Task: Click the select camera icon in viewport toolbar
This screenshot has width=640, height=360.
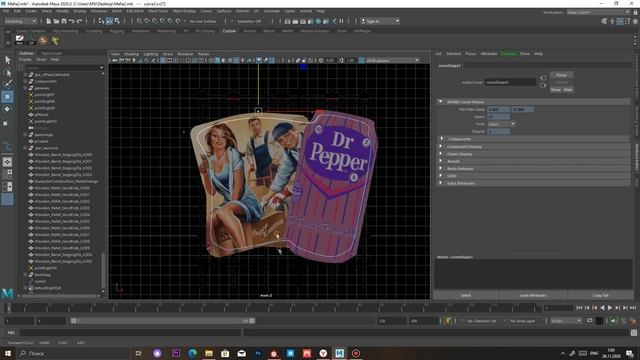Action: tap(115, 60)
